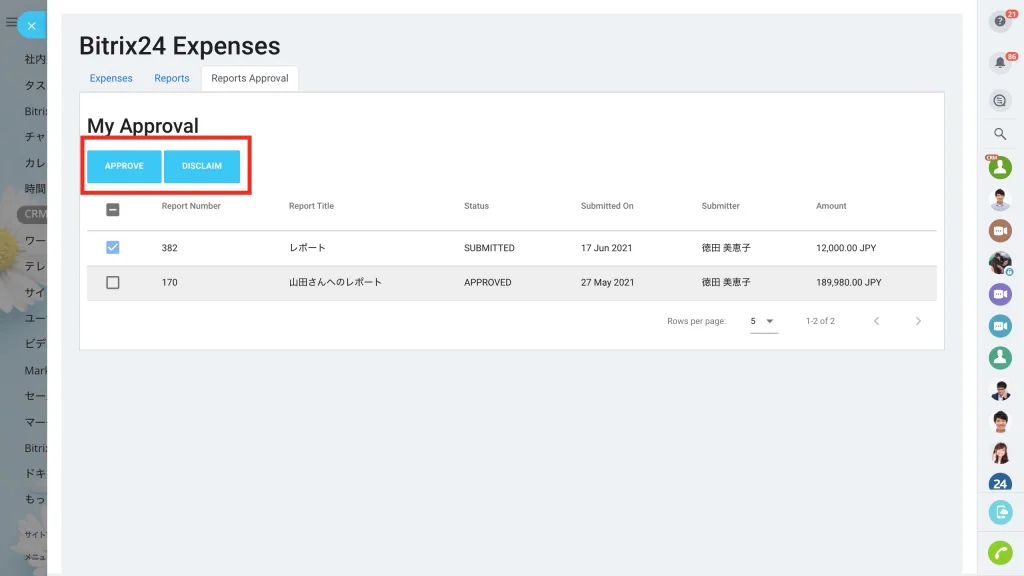
Task: Click the submitter name in the 382 row
Action: pyautogui.click(x=726, y=248)
